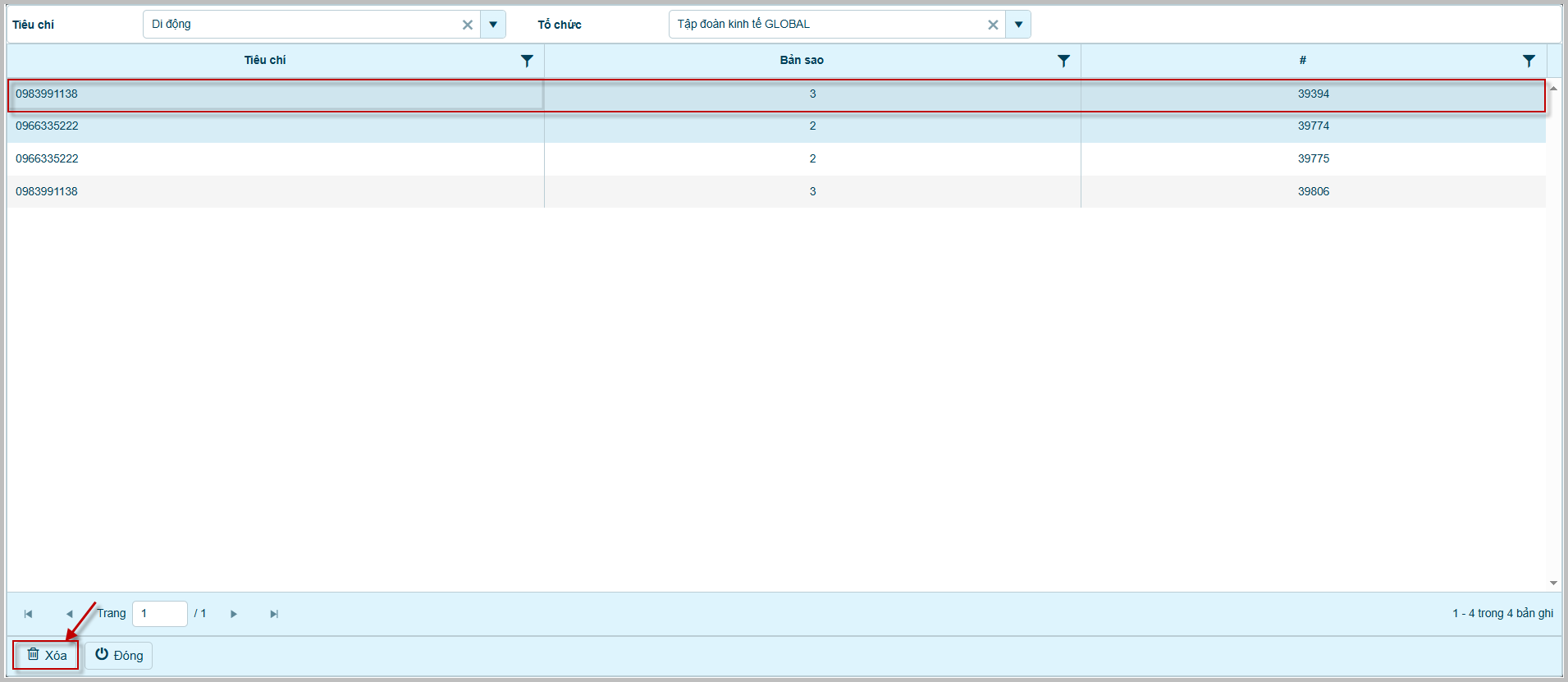Sort by Bản sao column header
This screenshot has width=1568, height=682.
801,61
